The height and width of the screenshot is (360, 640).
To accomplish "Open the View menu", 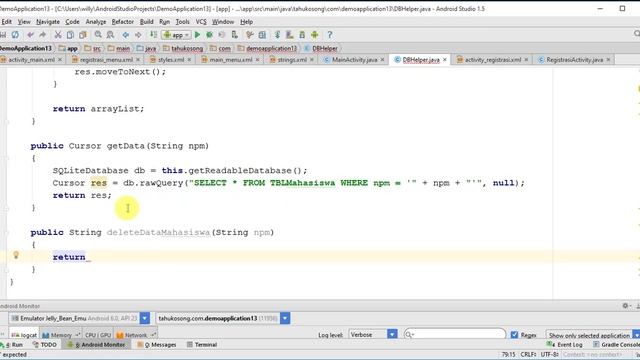I will pyautogui.click(x=24, y=22).
